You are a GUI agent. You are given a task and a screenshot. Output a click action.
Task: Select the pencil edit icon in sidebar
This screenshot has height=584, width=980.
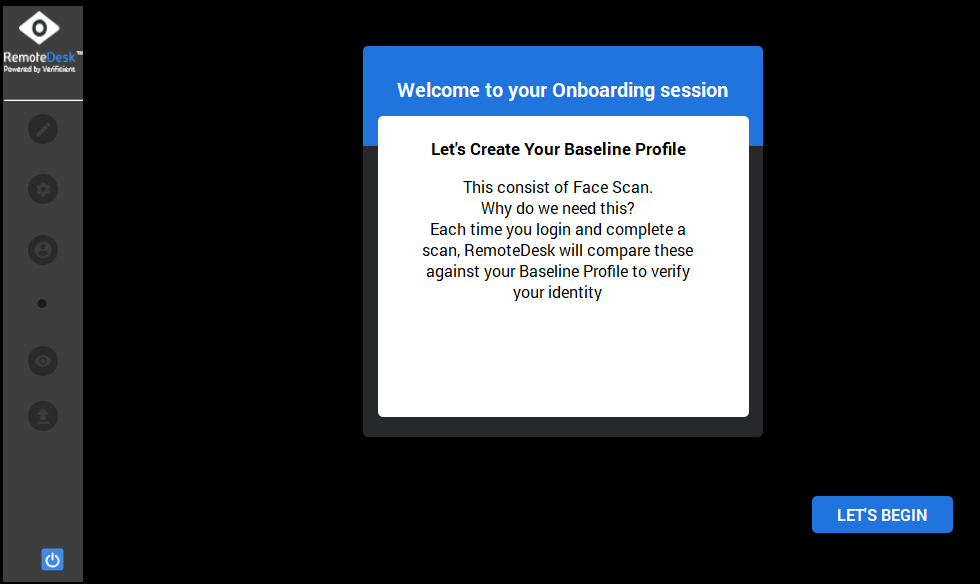[x=43, y=129]
